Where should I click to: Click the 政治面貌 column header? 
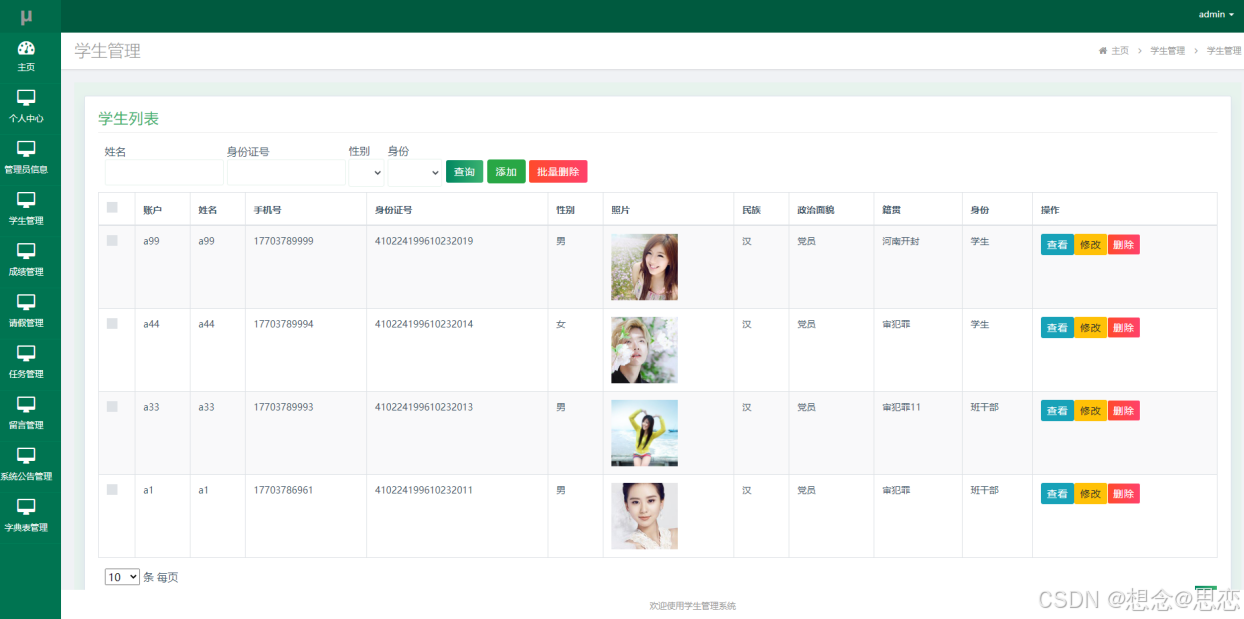(815, 210)
